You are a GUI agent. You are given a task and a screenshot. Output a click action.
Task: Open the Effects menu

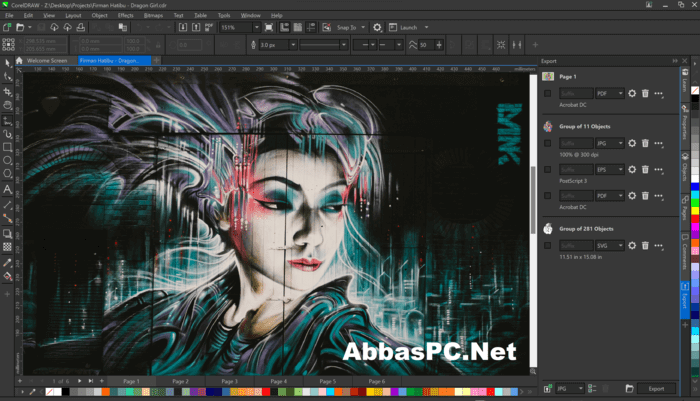[125, 15]
